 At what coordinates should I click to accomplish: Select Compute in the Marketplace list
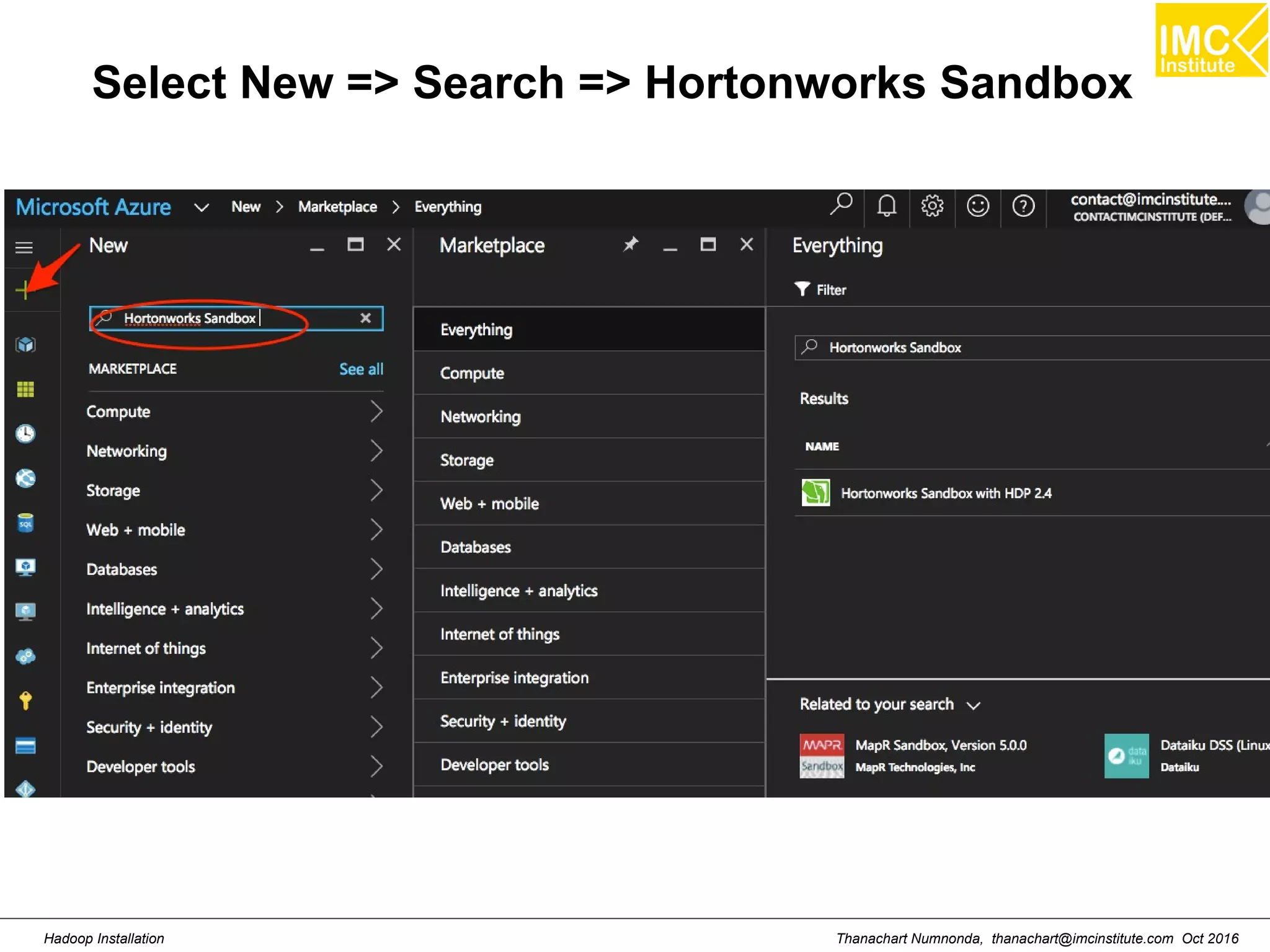pyautogui.click(x=589, y=373)
